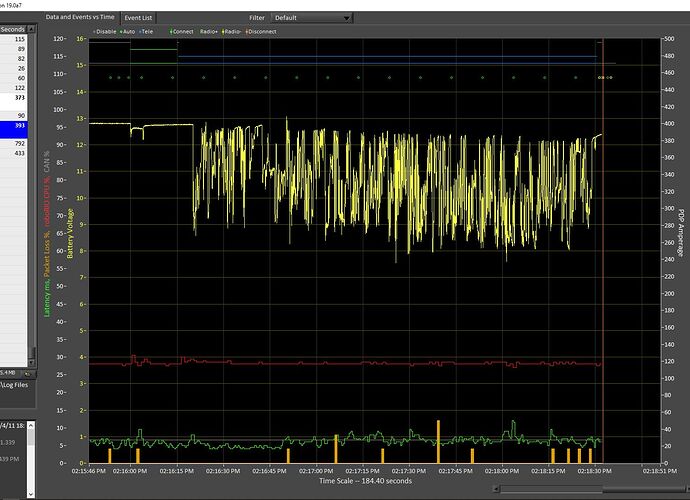Click the 02:17:00 PM time axis label
Viewport: 690px width, 500px height.
pos(316,471)
